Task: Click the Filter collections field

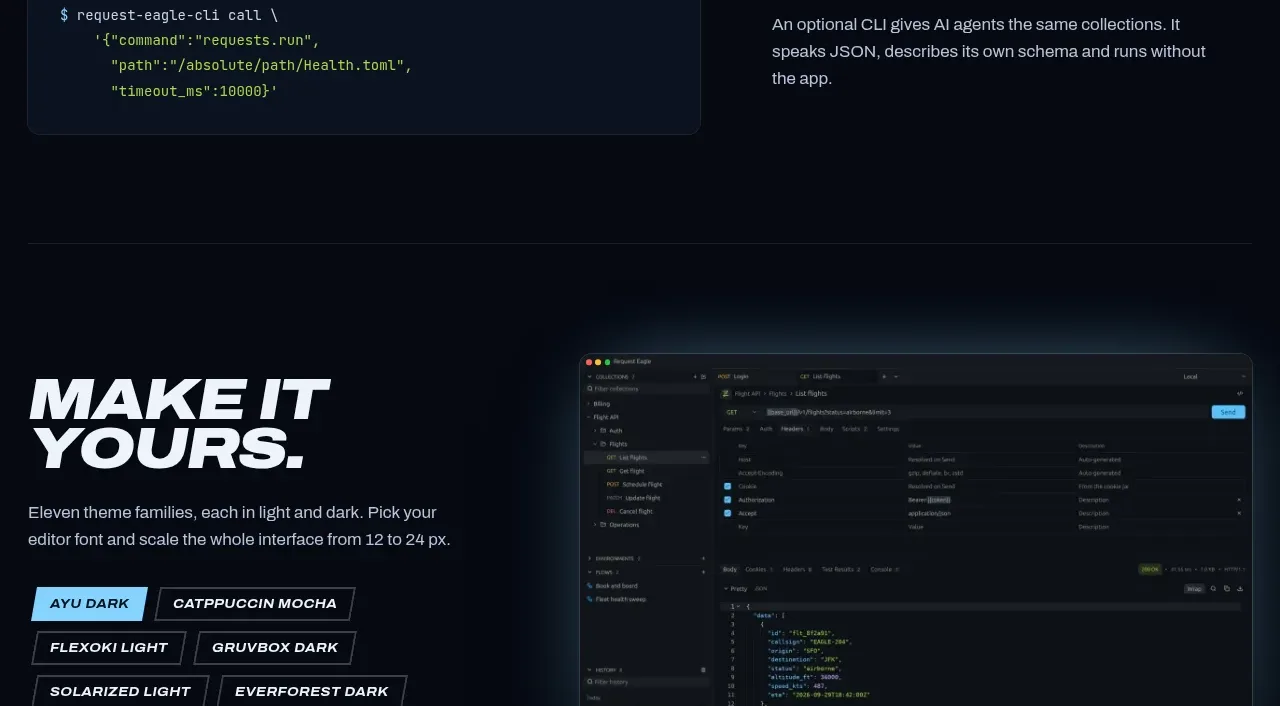Action: [x=646, y=389]
